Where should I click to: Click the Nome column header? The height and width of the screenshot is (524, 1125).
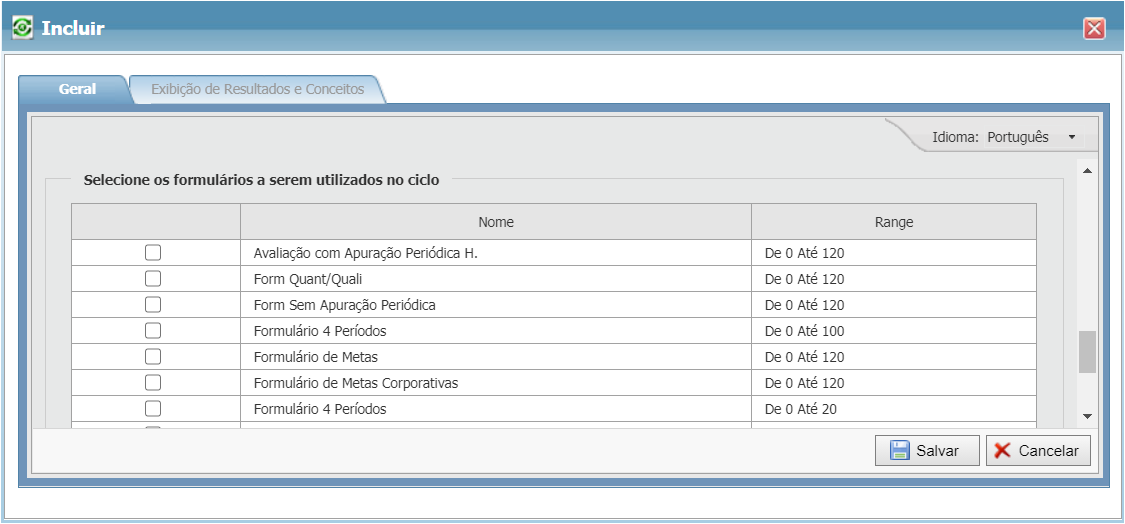point(496,222)
